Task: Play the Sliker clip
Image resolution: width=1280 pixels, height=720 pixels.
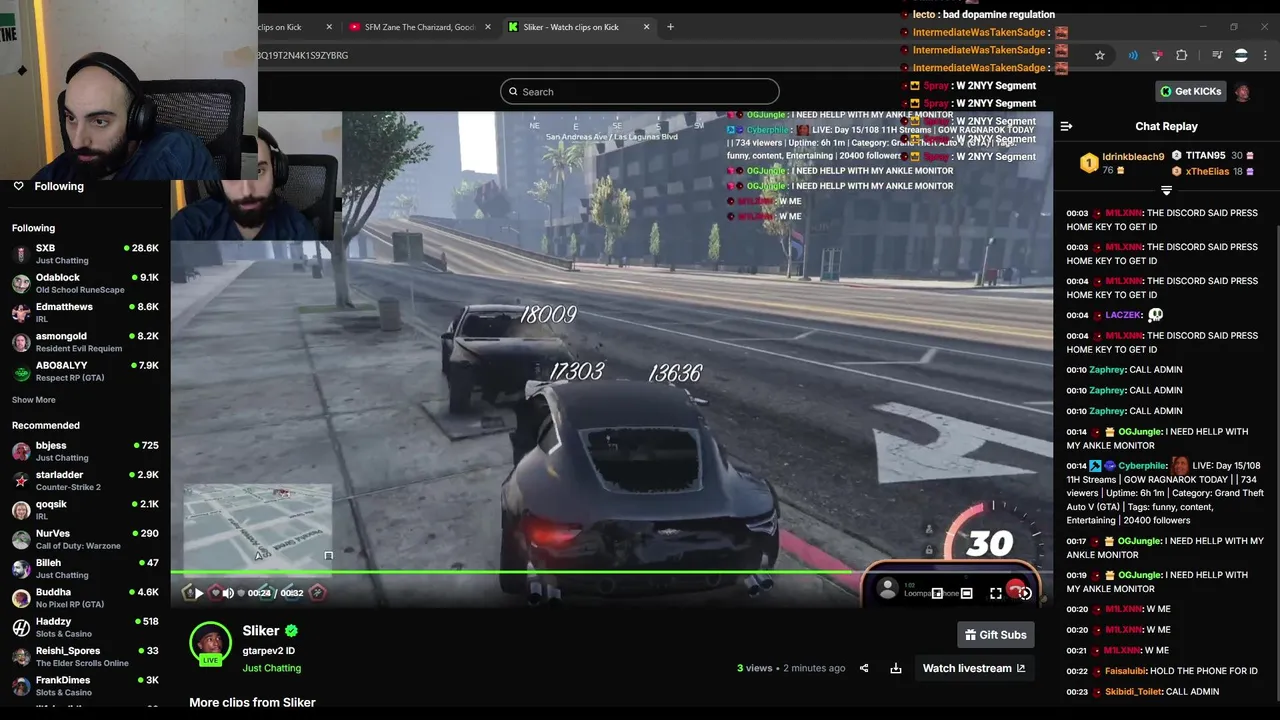Action: pyautogui.click(x=199, y=593)
